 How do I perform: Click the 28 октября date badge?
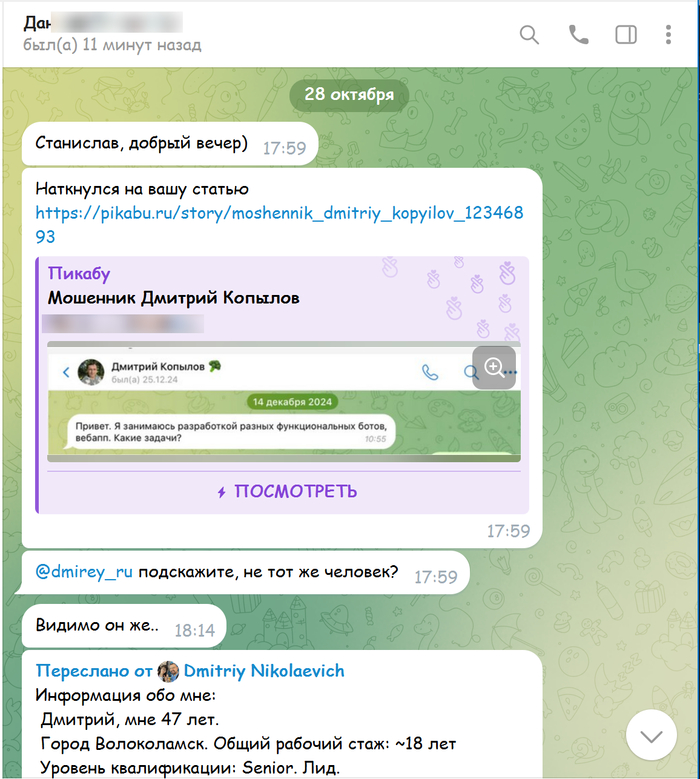tap(349, 94)
